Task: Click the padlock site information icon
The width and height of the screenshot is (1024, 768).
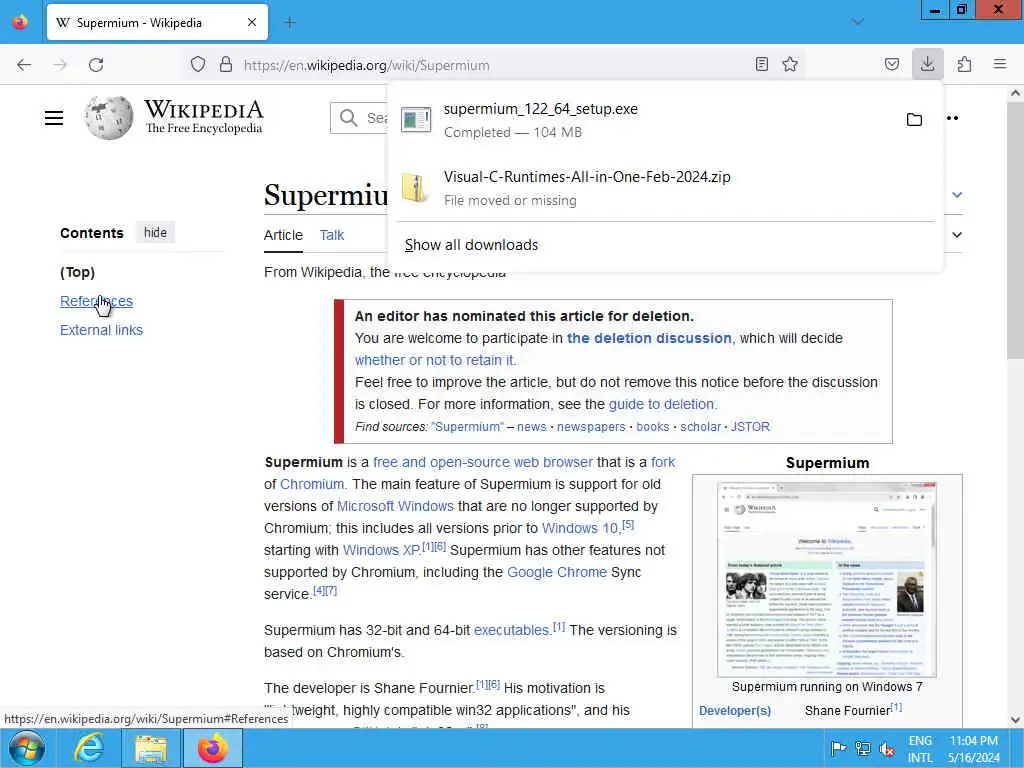Action: (x=226, y=65)
